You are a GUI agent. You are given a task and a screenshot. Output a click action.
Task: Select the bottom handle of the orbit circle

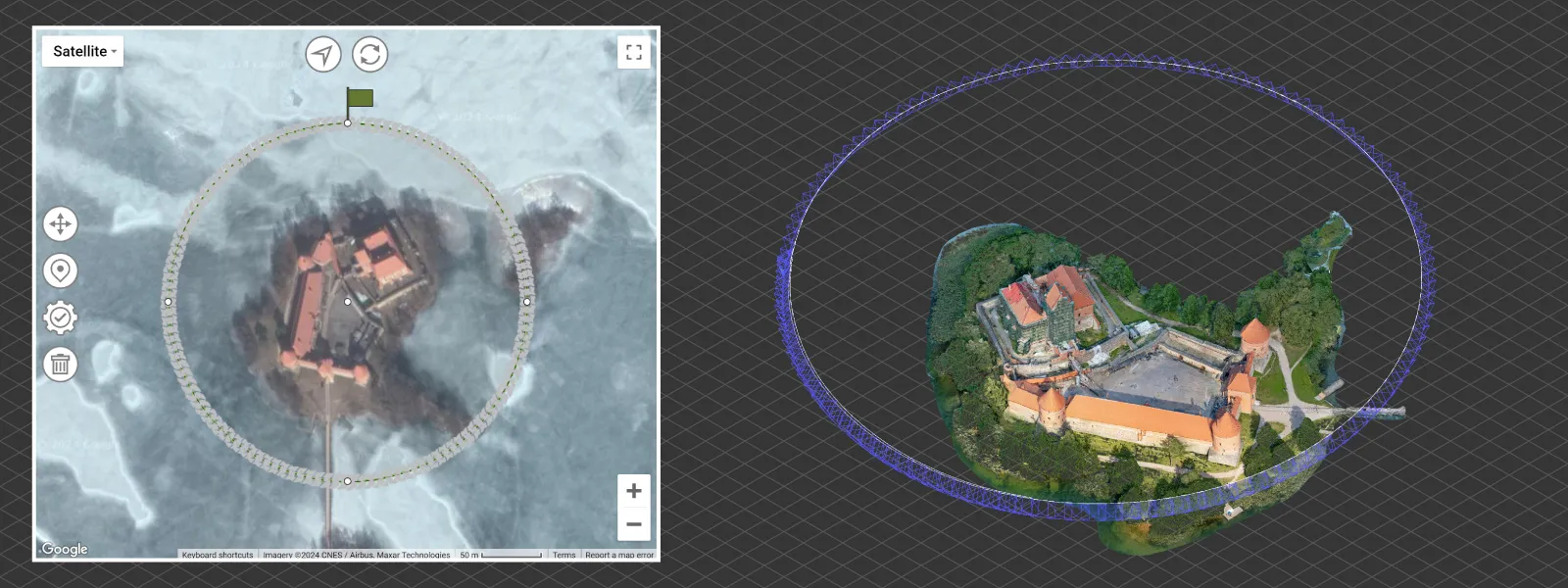point(348,481)
